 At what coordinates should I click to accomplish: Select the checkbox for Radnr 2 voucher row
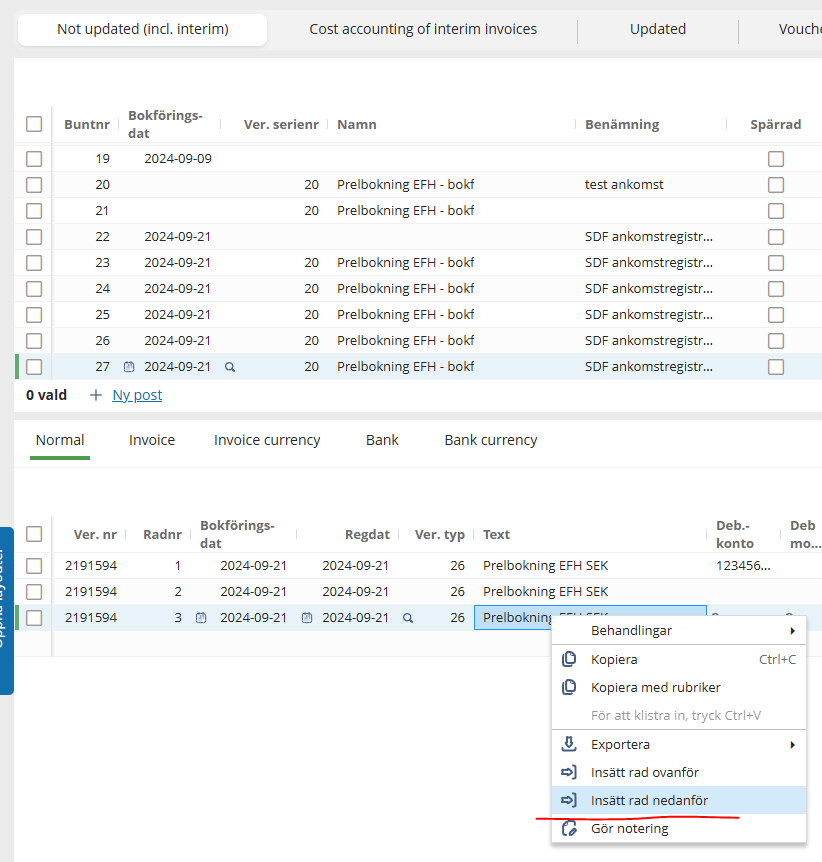point(34,592)
